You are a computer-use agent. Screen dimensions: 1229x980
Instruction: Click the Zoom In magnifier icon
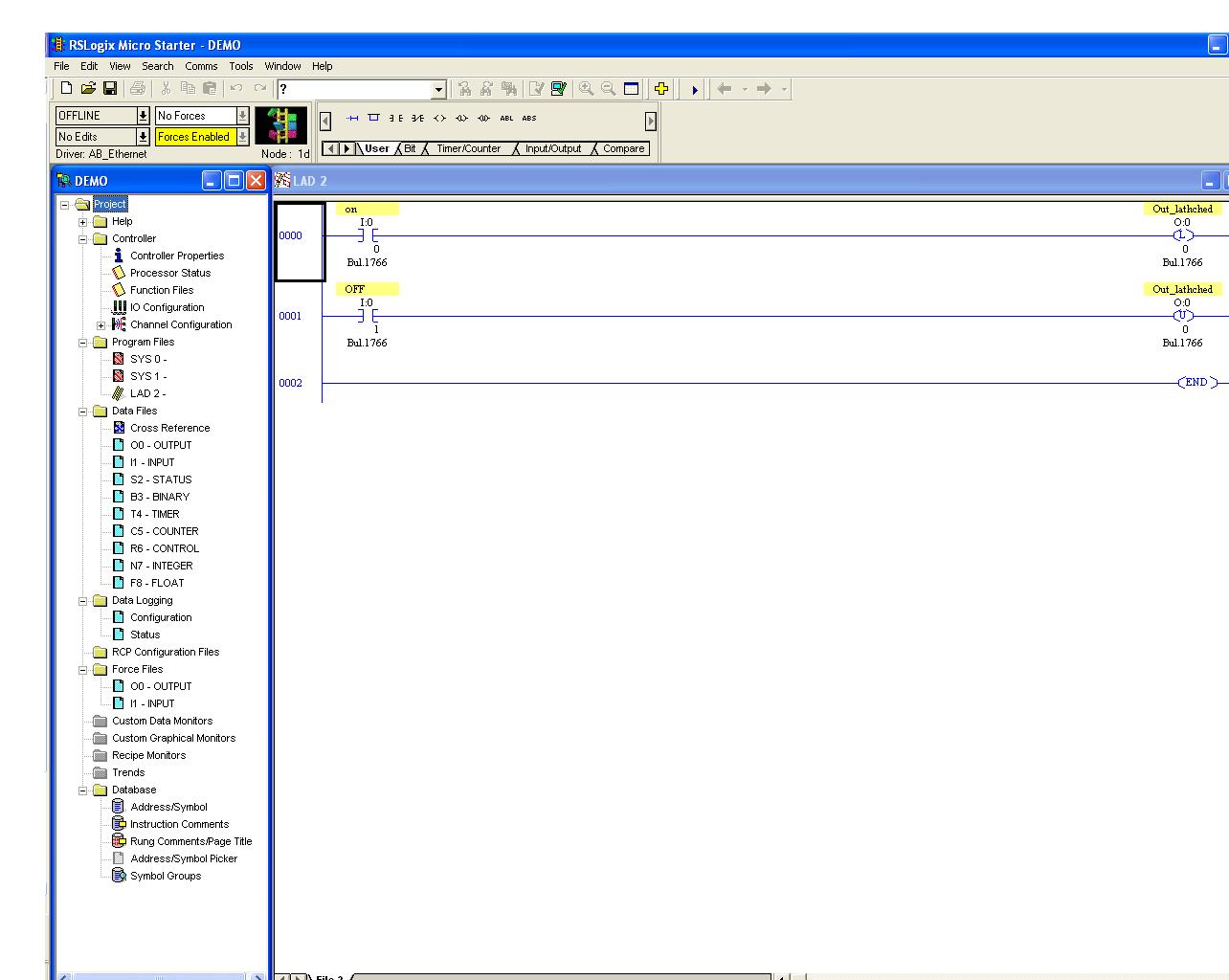tap(586, 89)
